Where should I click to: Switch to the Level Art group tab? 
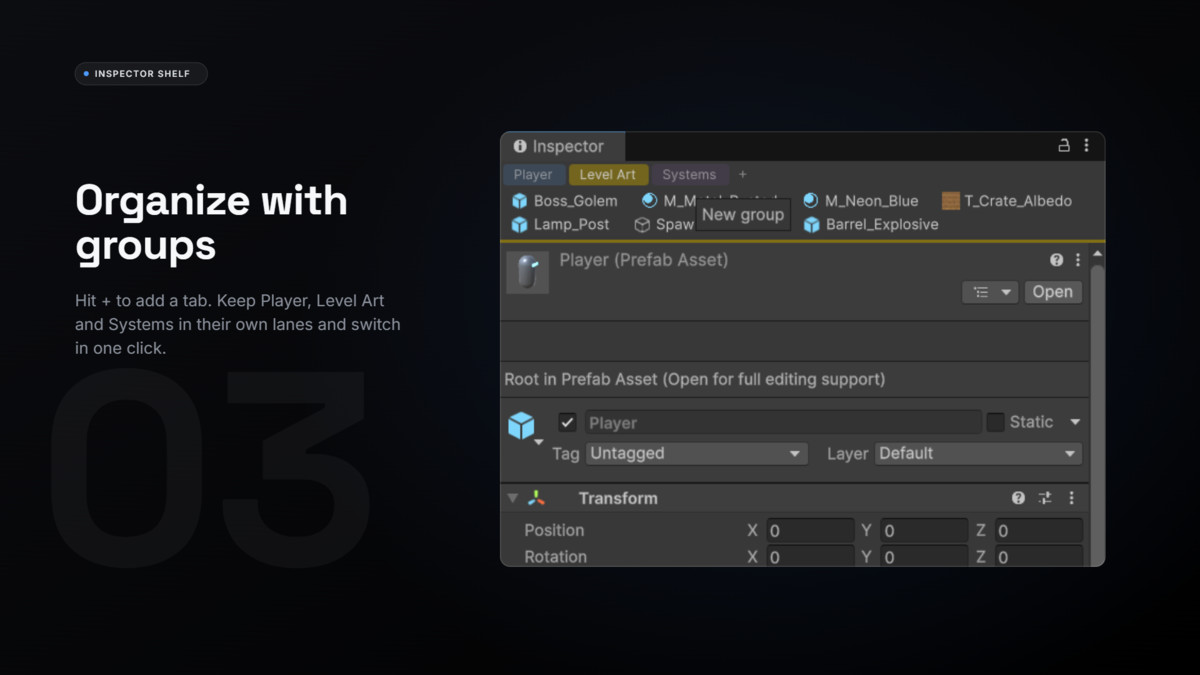click(x=608, y=175)
